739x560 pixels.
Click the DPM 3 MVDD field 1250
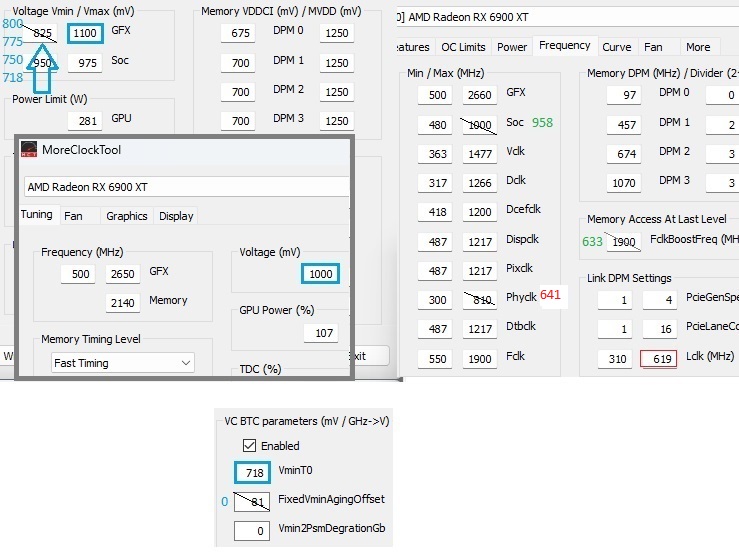pos(337,121)
